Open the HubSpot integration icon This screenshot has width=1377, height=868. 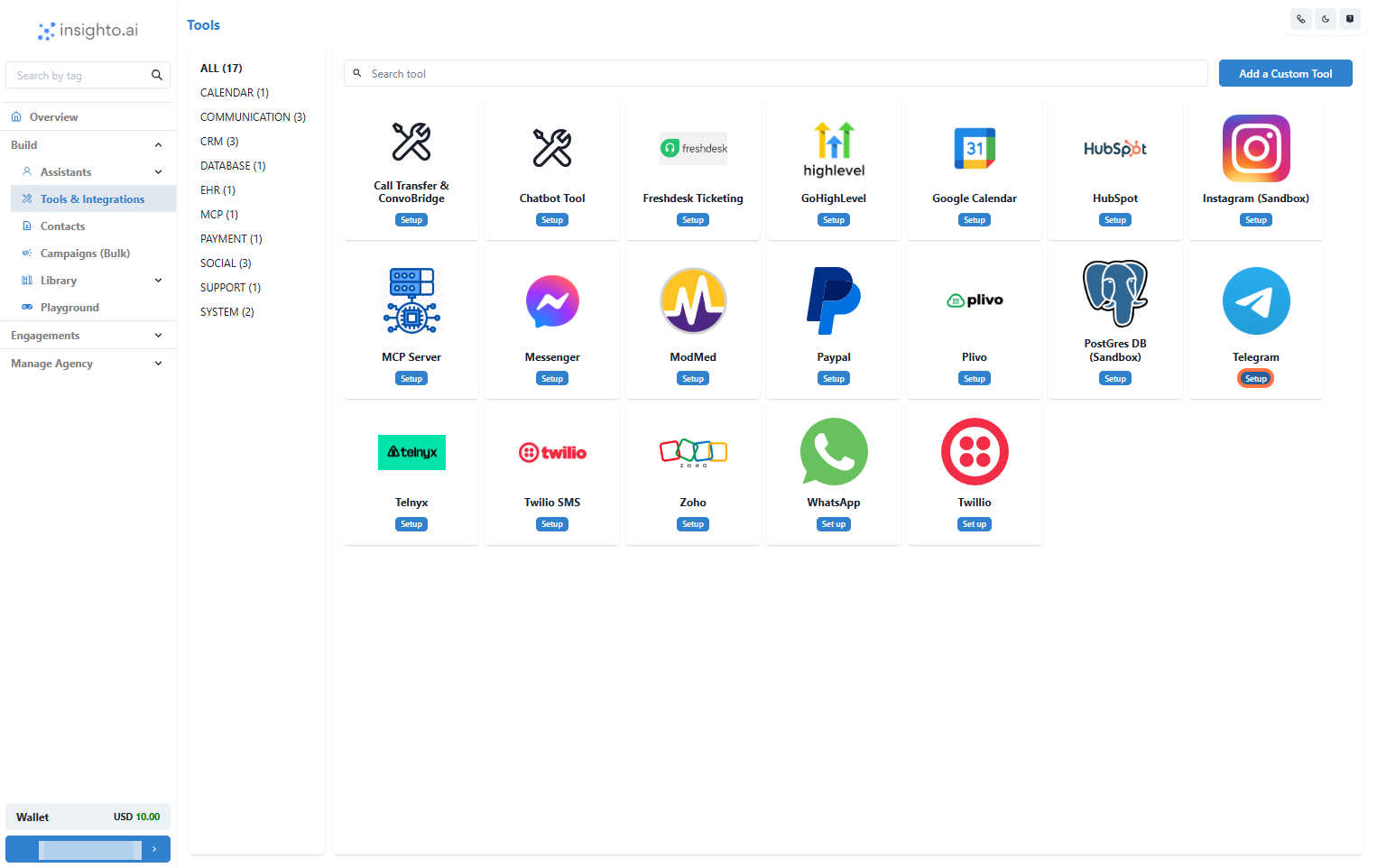1114,148
